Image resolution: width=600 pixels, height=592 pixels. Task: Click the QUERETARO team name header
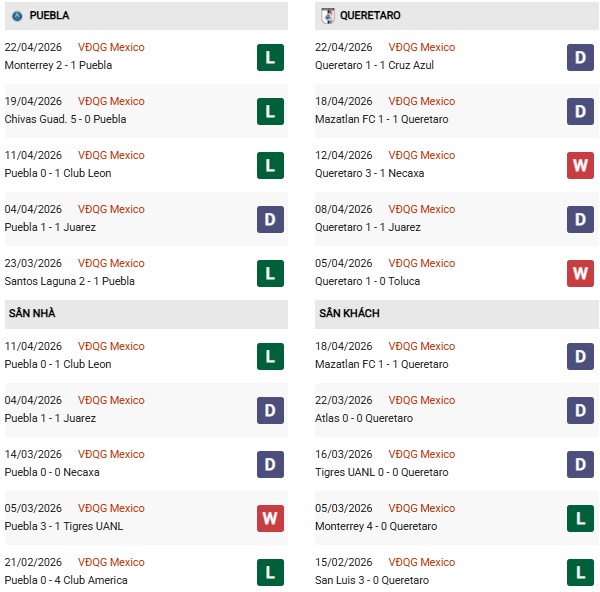(x=369, y=16)
